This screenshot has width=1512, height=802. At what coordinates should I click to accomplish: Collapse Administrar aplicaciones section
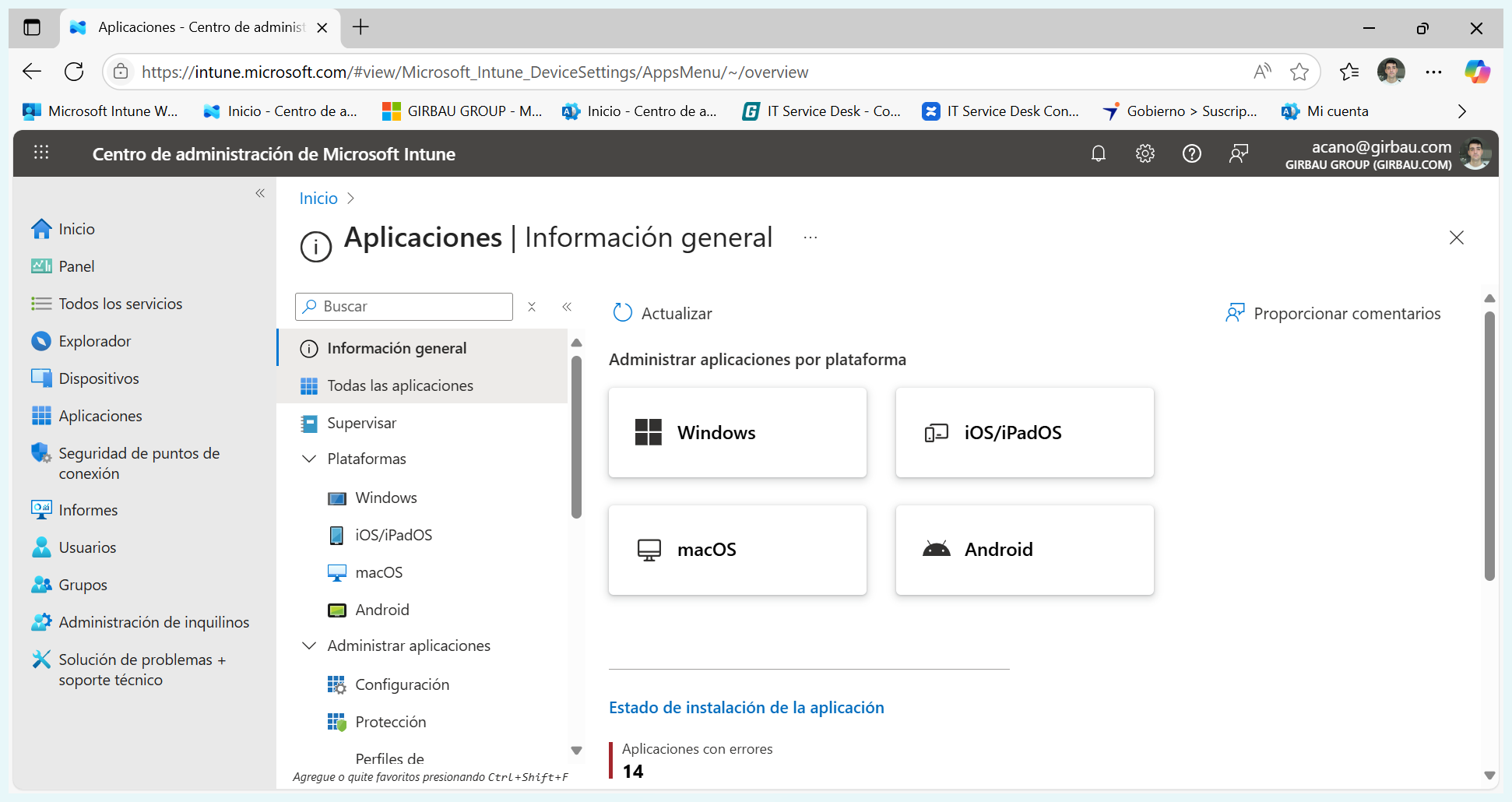pyautogui.click(x=309, y=645)
